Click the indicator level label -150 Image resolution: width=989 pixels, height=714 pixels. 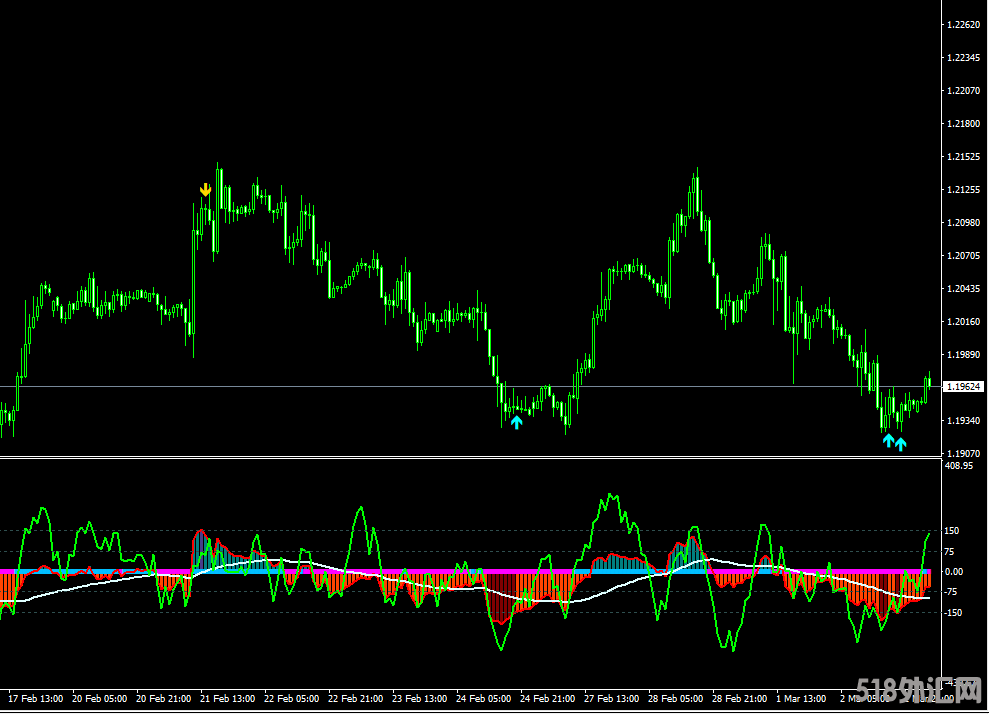click(953, 612)
